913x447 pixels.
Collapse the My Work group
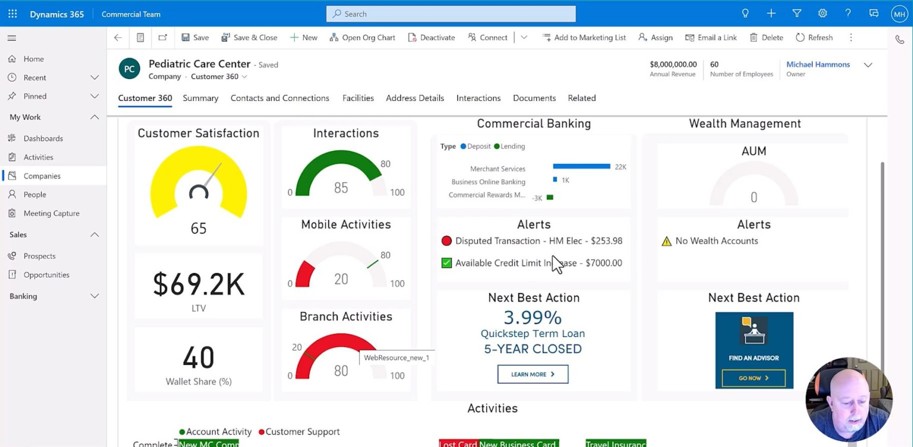click(x=95, y=117)
